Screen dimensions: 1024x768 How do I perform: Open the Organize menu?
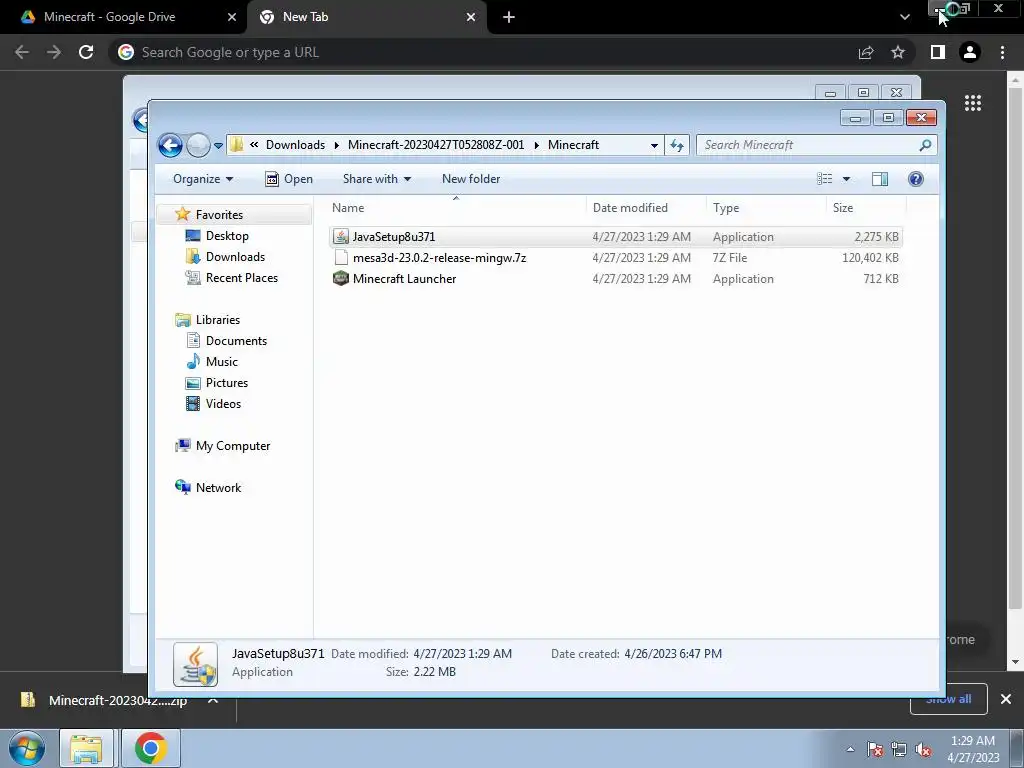tap(203, 179)
